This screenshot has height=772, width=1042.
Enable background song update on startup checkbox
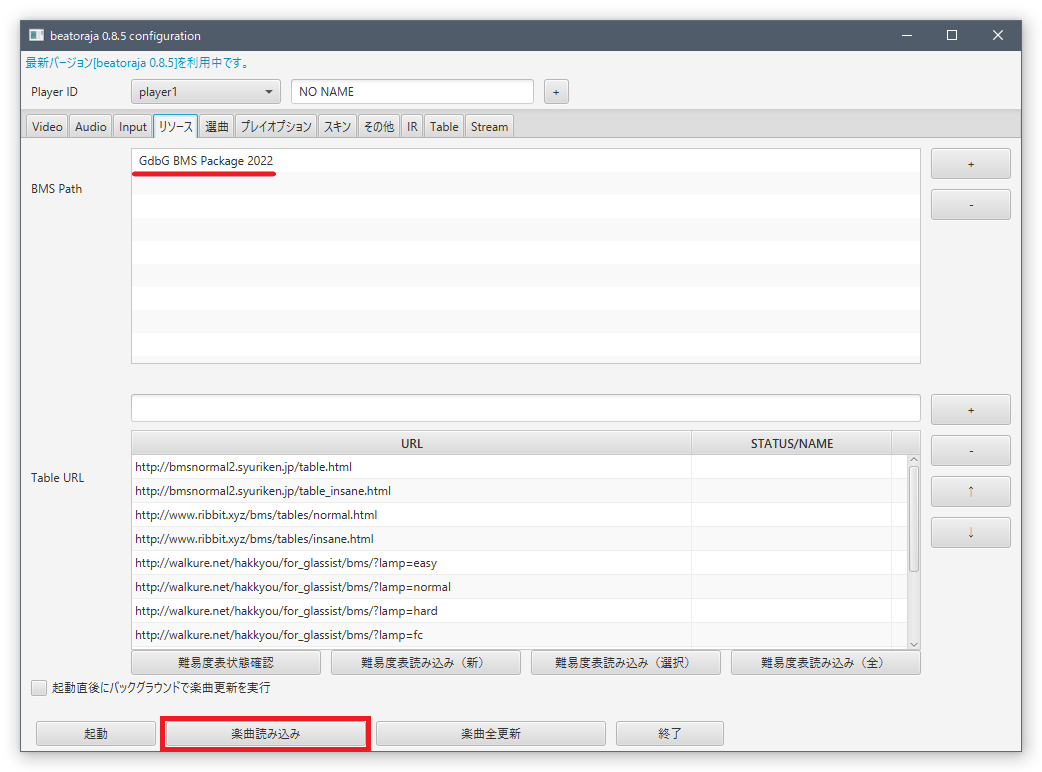(39, 688)
